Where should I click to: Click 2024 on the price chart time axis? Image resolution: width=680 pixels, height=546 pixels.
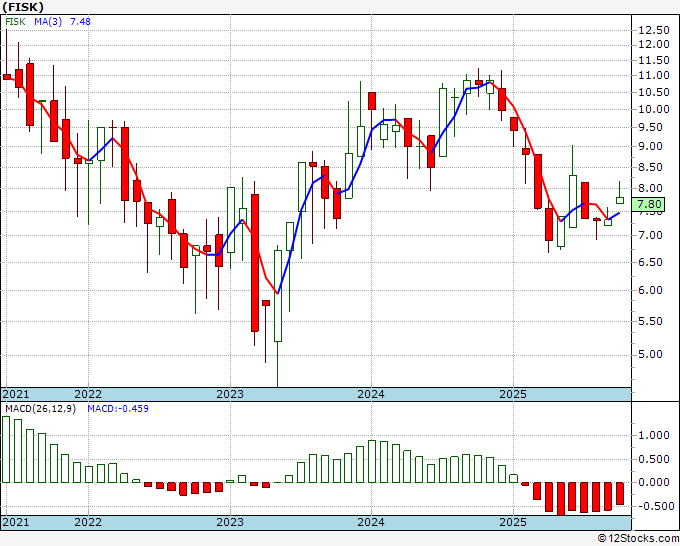371,394
